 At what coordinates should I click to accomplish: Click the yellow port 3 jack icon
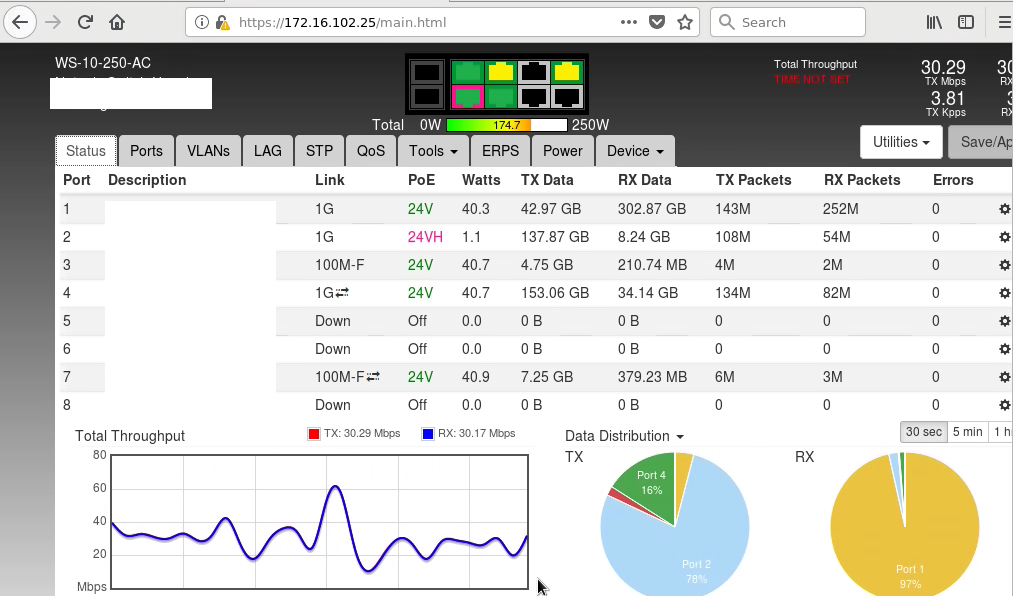coord(501,71)
